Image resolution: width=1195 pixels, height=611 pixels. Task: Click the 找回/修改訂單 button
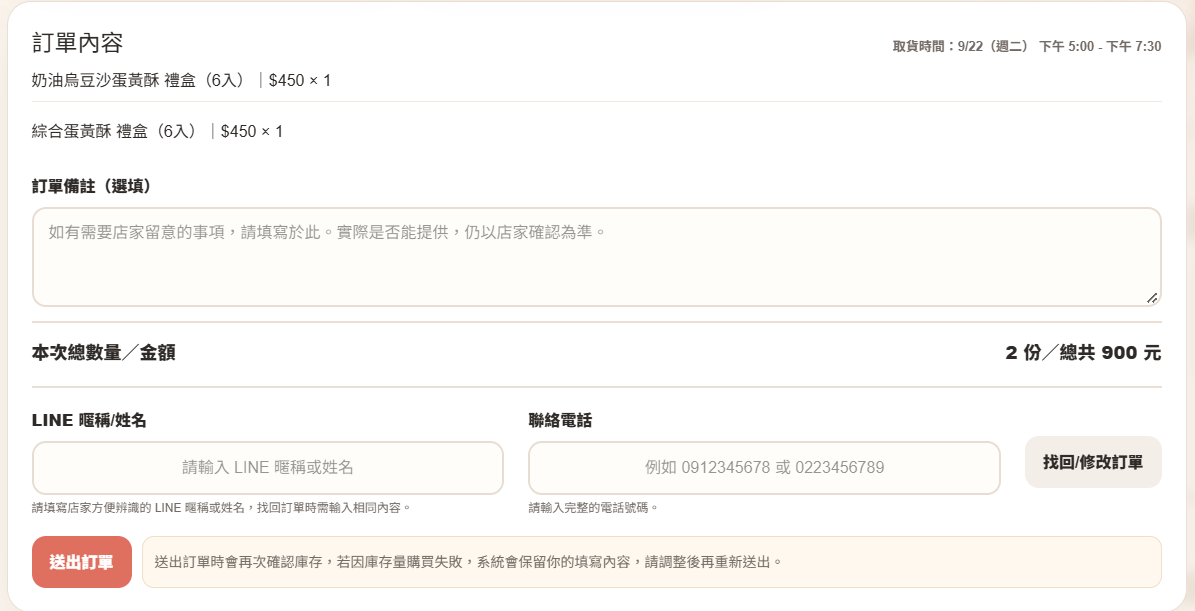point(1093,462)
